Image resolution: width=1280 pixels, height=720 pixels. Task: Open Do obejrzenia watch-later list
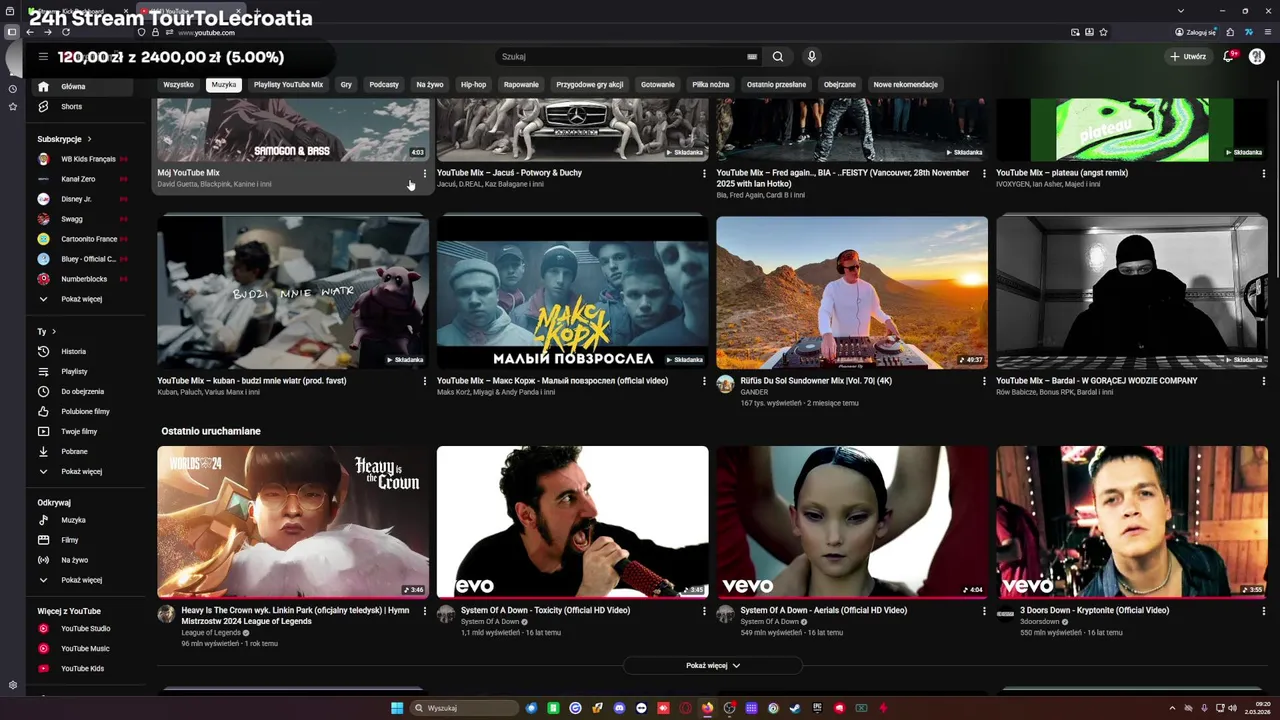click(x=83, y=392)
